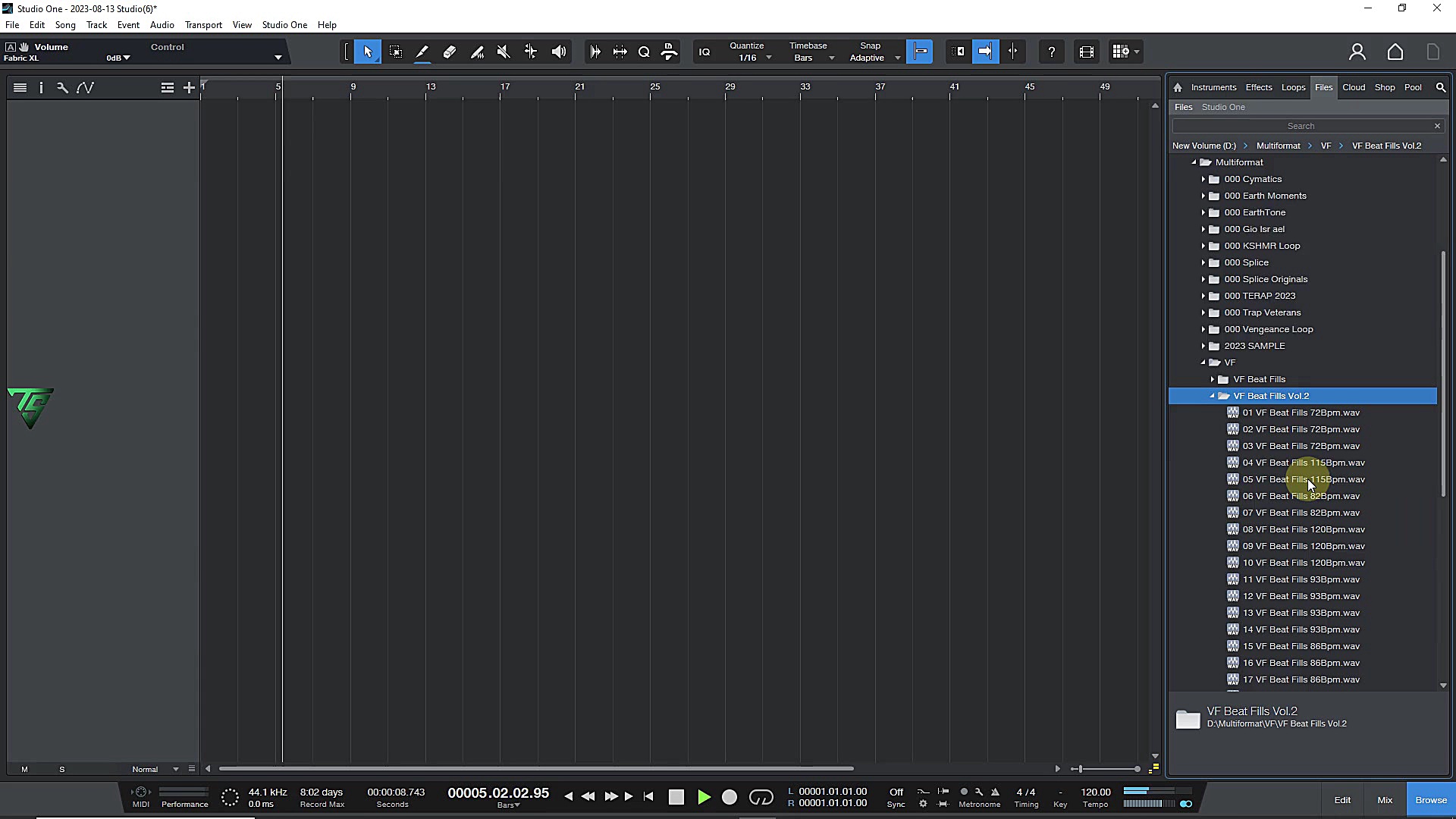This screenshot has height=819, width=1456.
Task: Click the Mix button at bottom right
Action: [x=1385, y=799]
